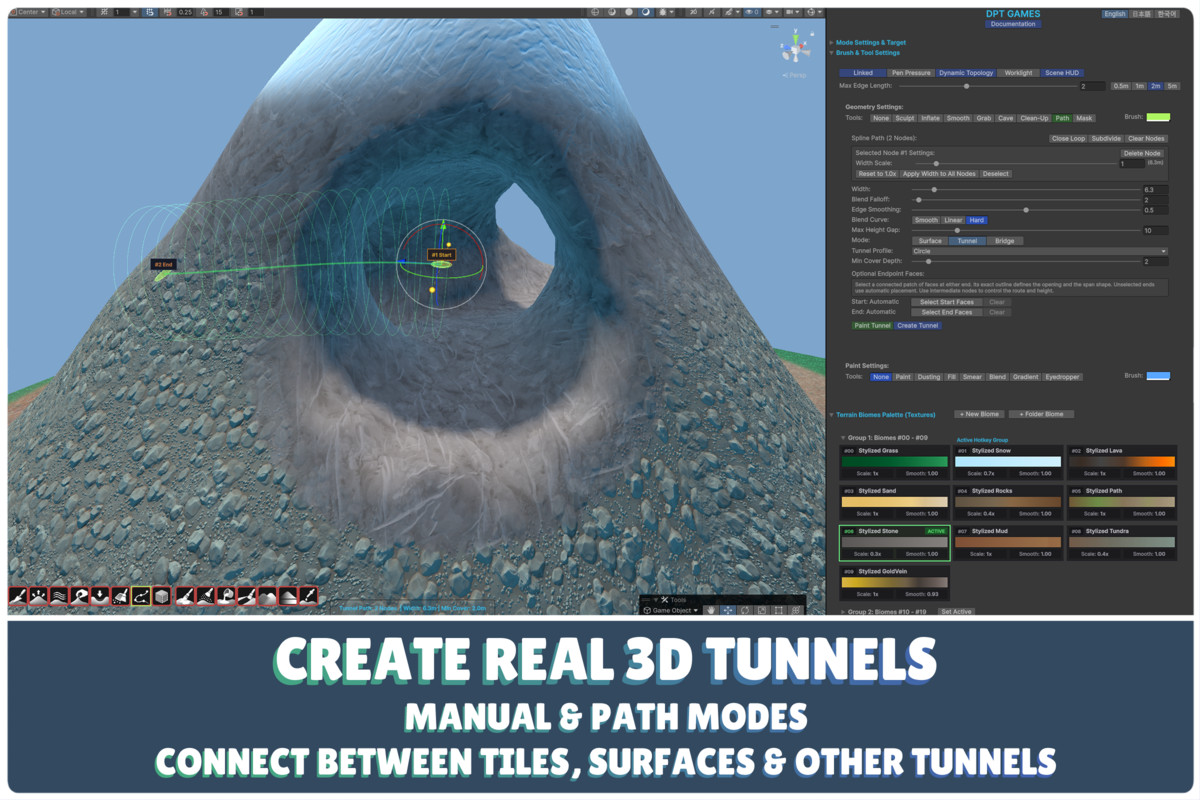The width and height of the screenshot is (1200, 800).
Task: Switch path Mode to Bridge
Action: point(1004,241)
